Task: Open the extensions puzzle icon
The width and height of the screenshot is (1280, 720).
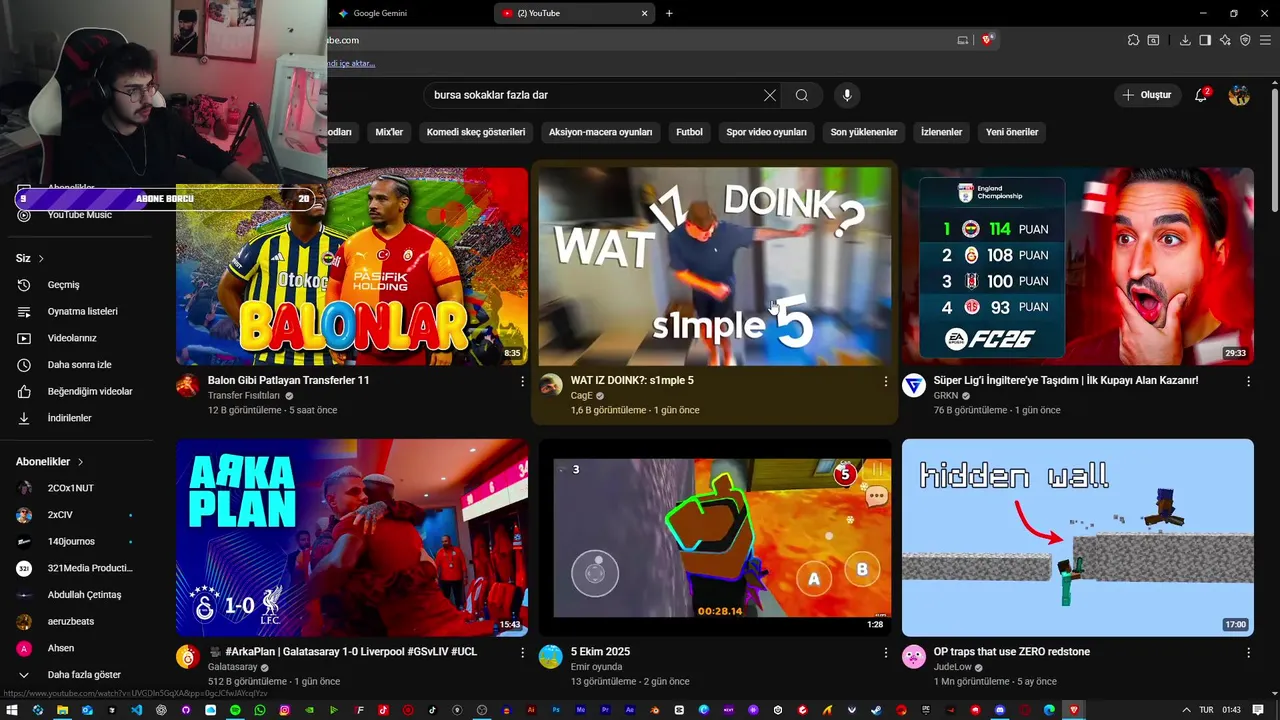Action: tap(1133, 40)
